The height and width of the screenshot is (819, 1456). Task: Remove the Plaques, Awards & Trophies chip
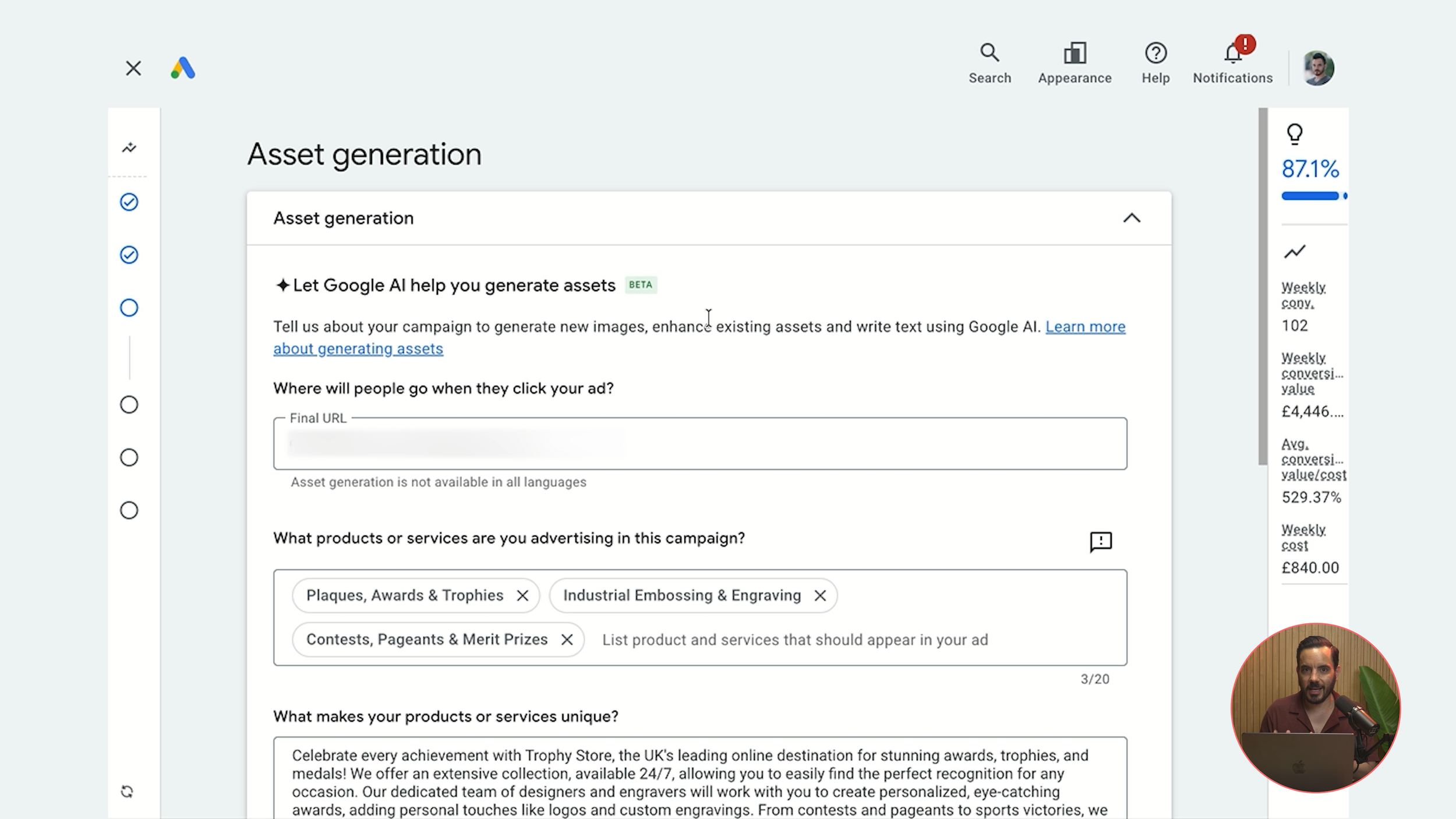pyautogui.click(x=522, y=595)
